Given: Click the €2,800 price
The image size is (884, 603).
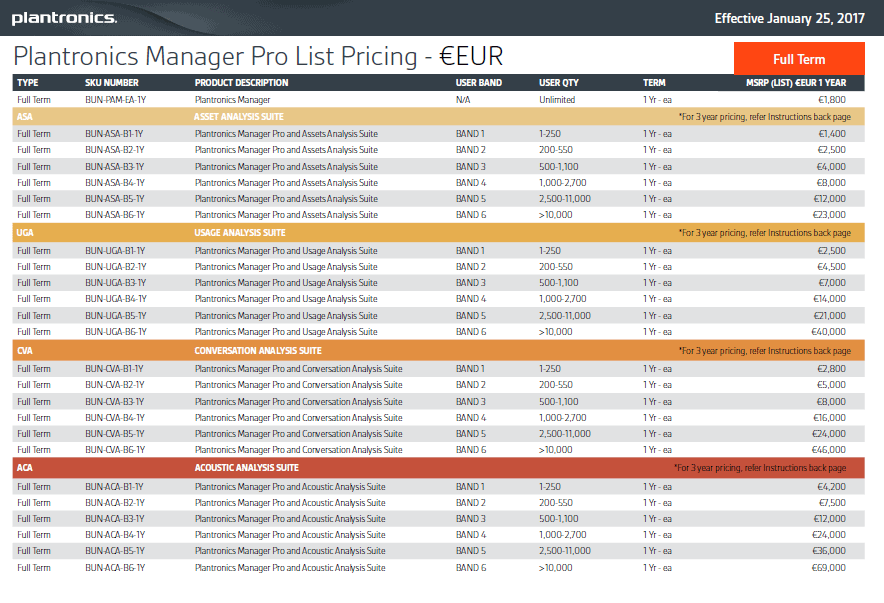Looking at the screenshot, I should 832,369.
